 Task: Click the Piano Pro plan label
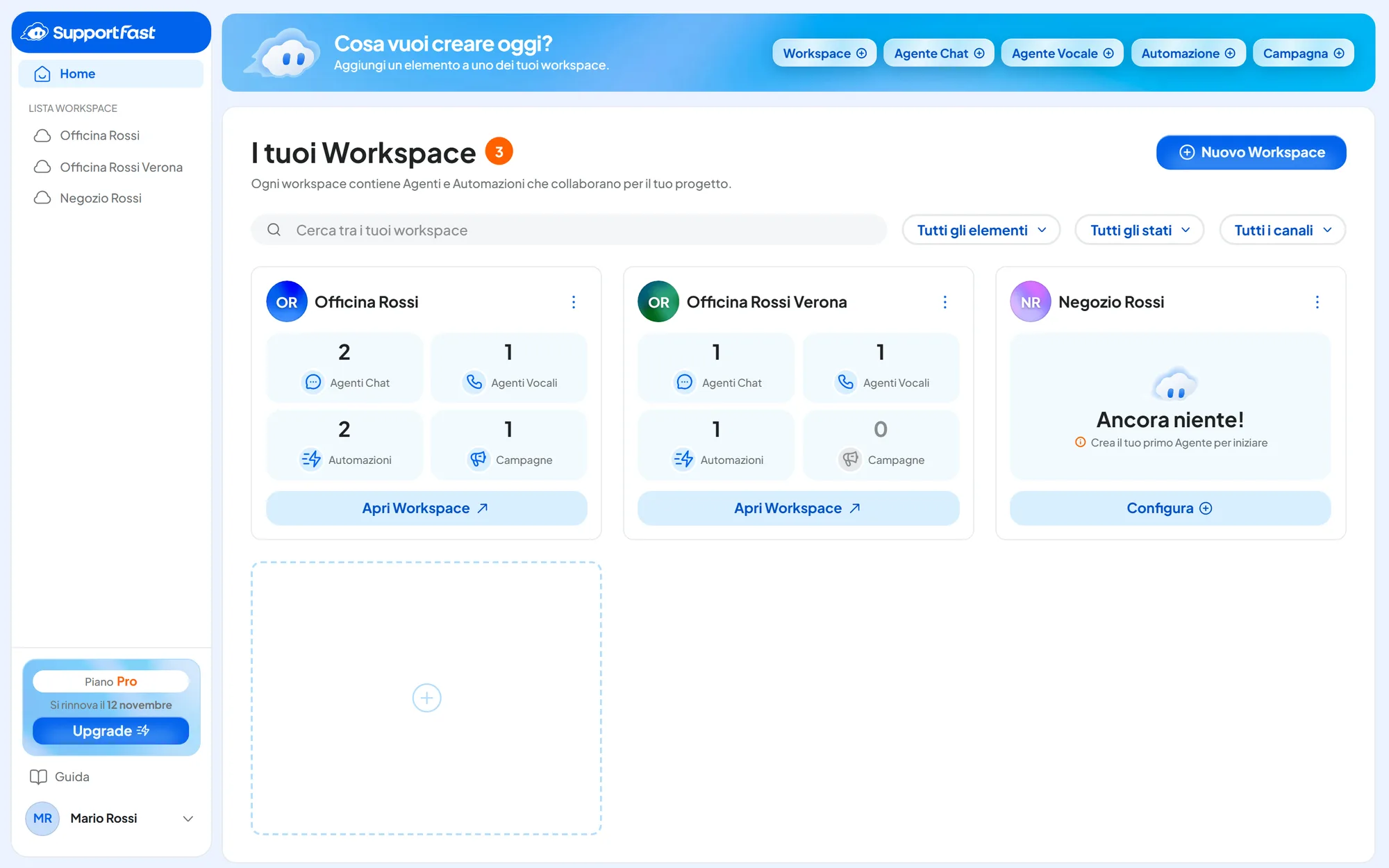[x=111, y=682]
